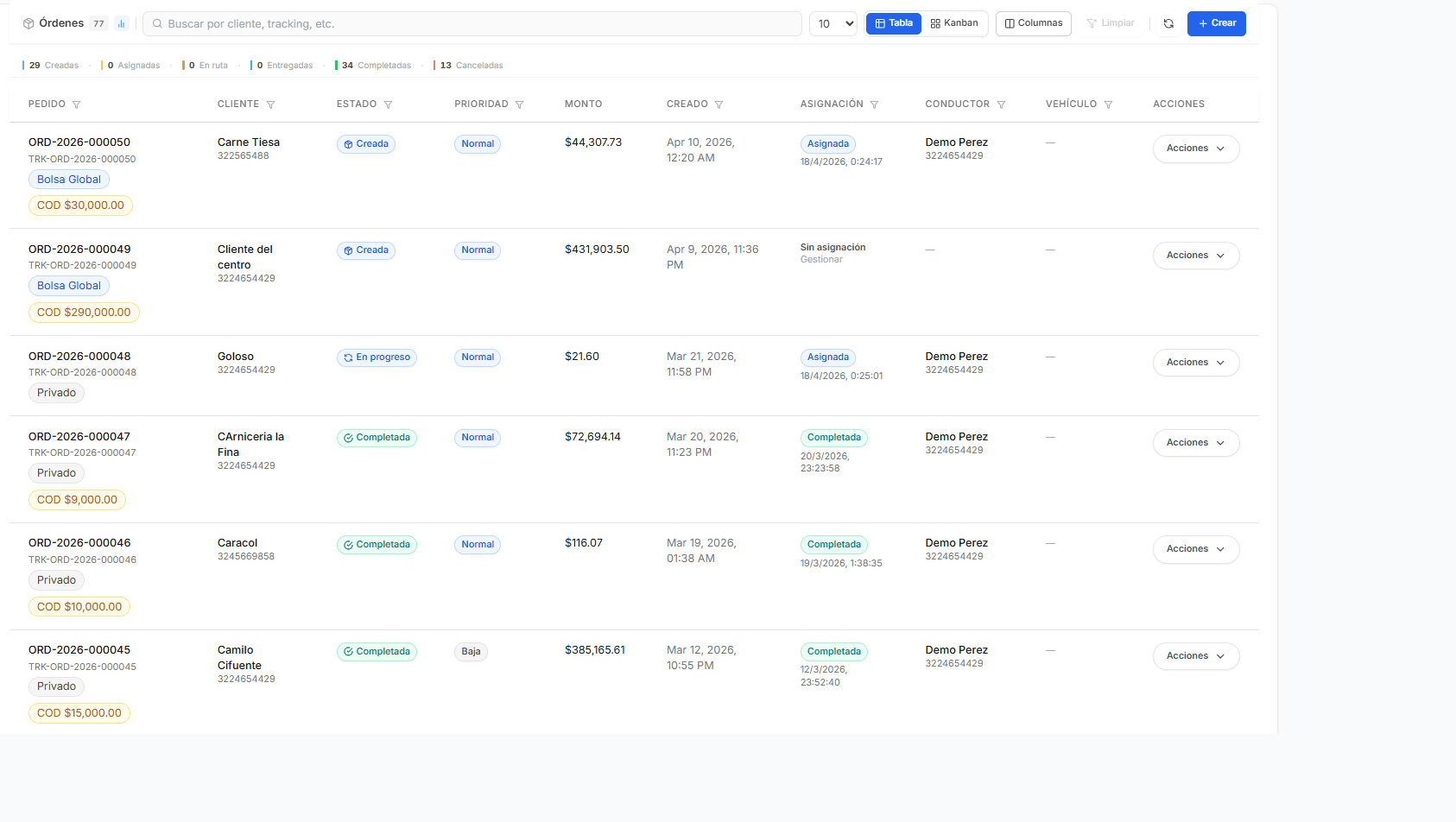Click the Limpiar filters button

(x=1111, y=23)
